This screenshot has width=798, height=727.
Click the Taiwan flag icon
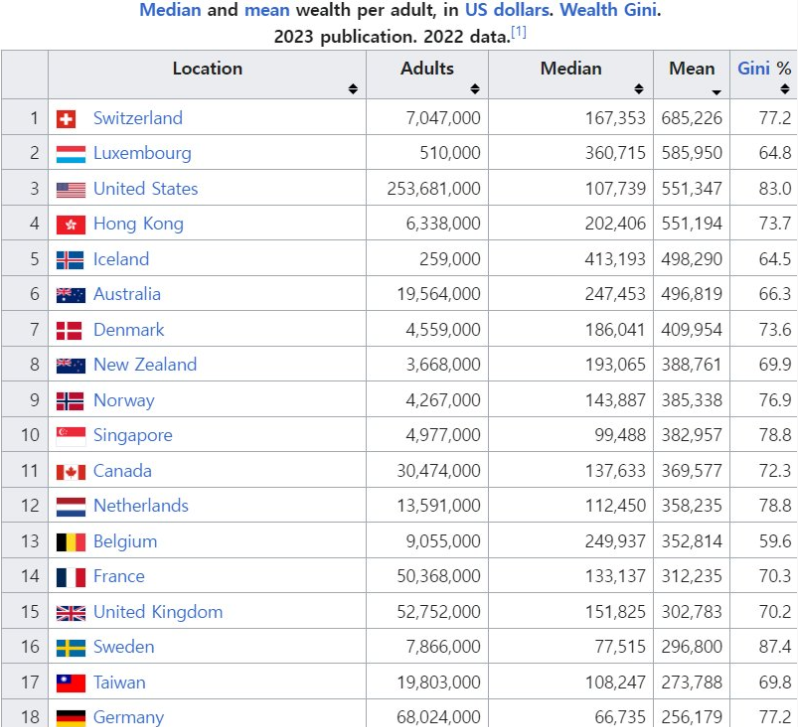coord(70,683)
